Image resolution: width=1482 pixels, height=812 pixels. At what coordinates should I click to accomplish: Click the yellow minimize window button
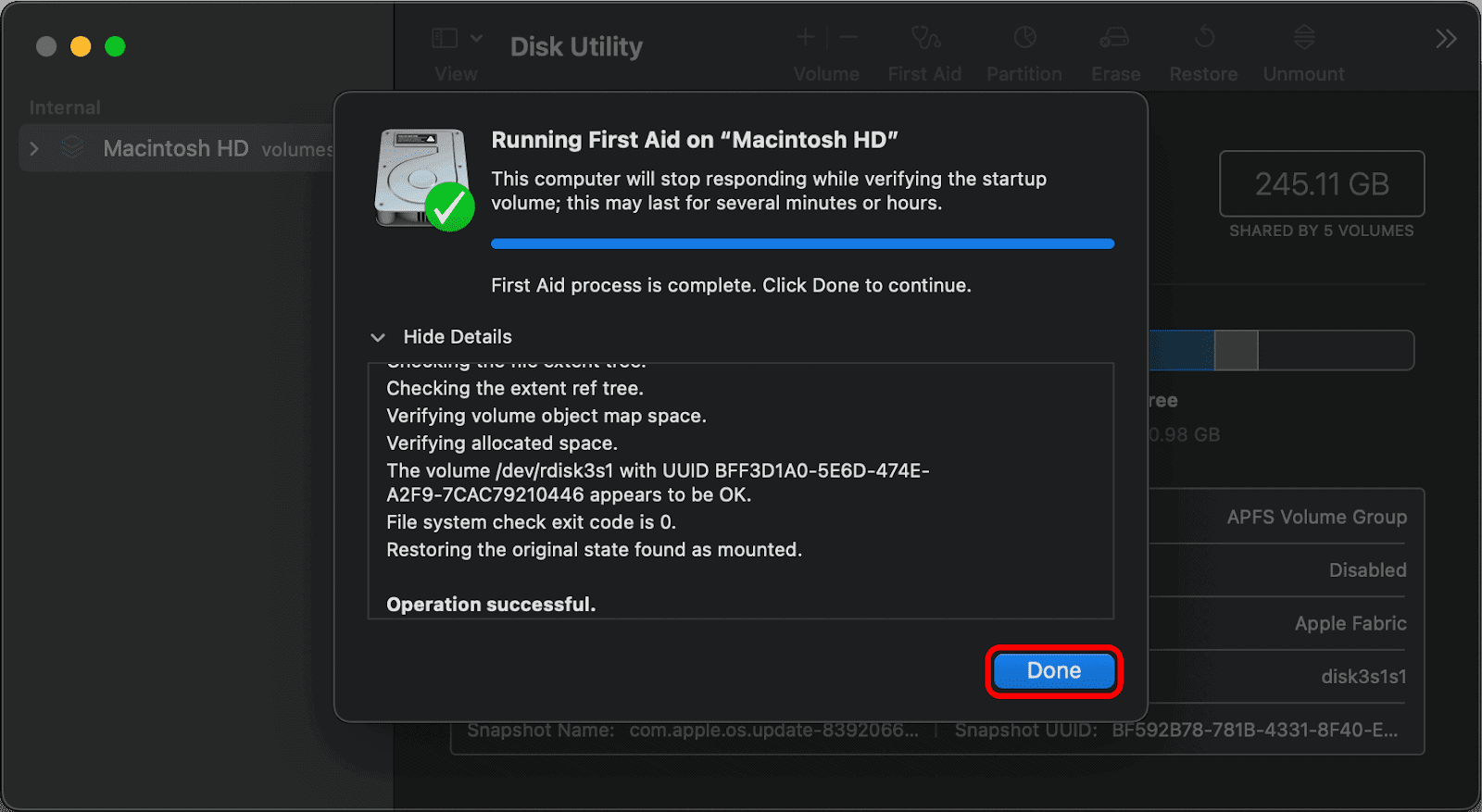(x=81, y=46)
